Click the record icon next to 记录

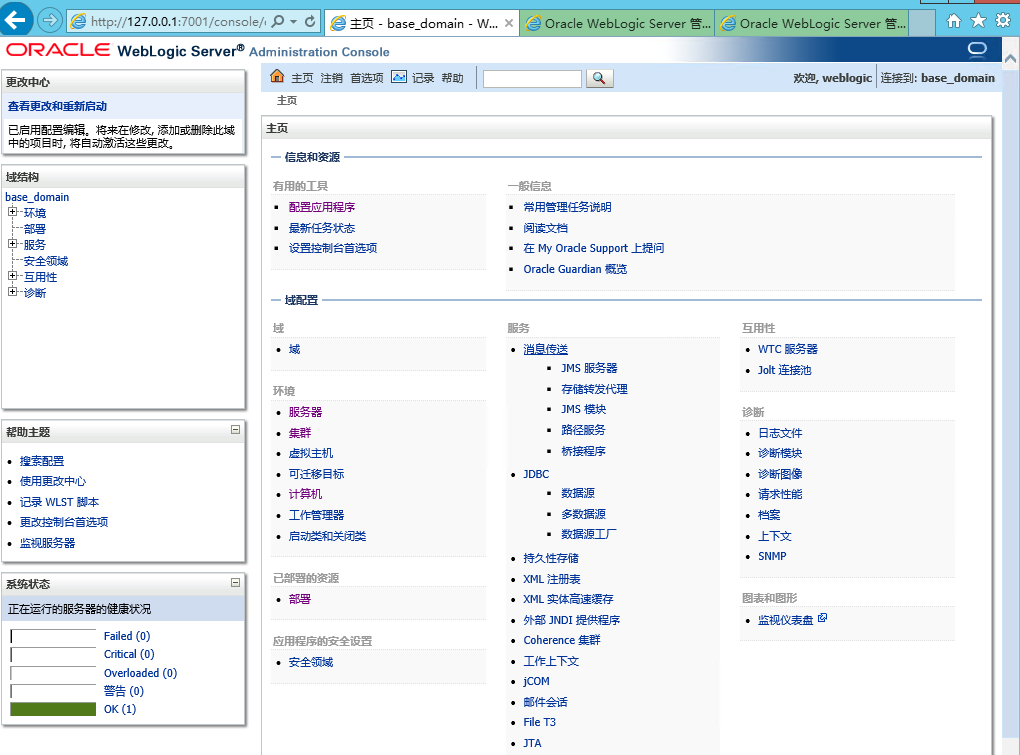coord(399,77)
